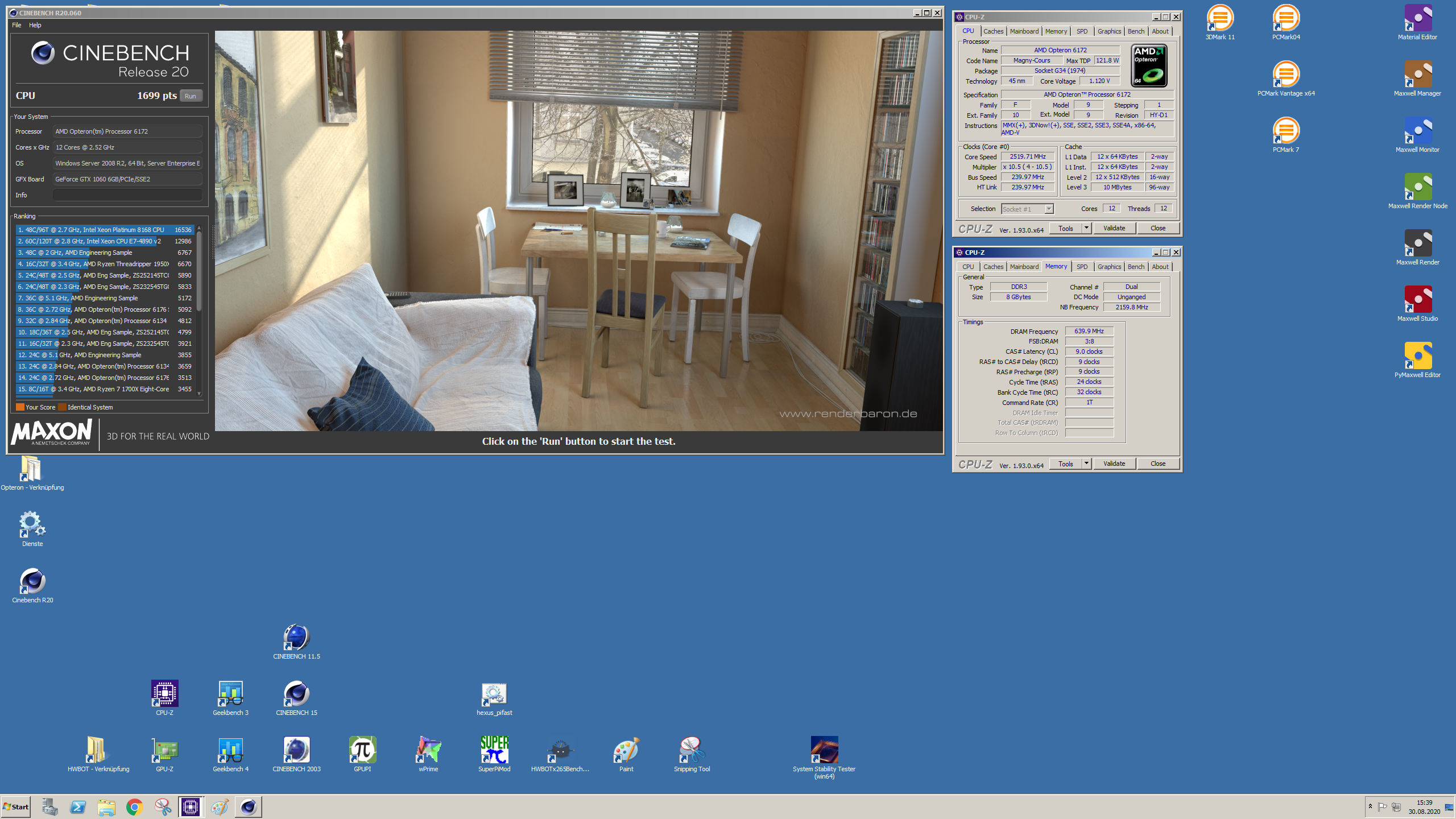Select the SuperPiMod desktop icon
This screenshot has width=1456, height=819.
click(494, 755)
